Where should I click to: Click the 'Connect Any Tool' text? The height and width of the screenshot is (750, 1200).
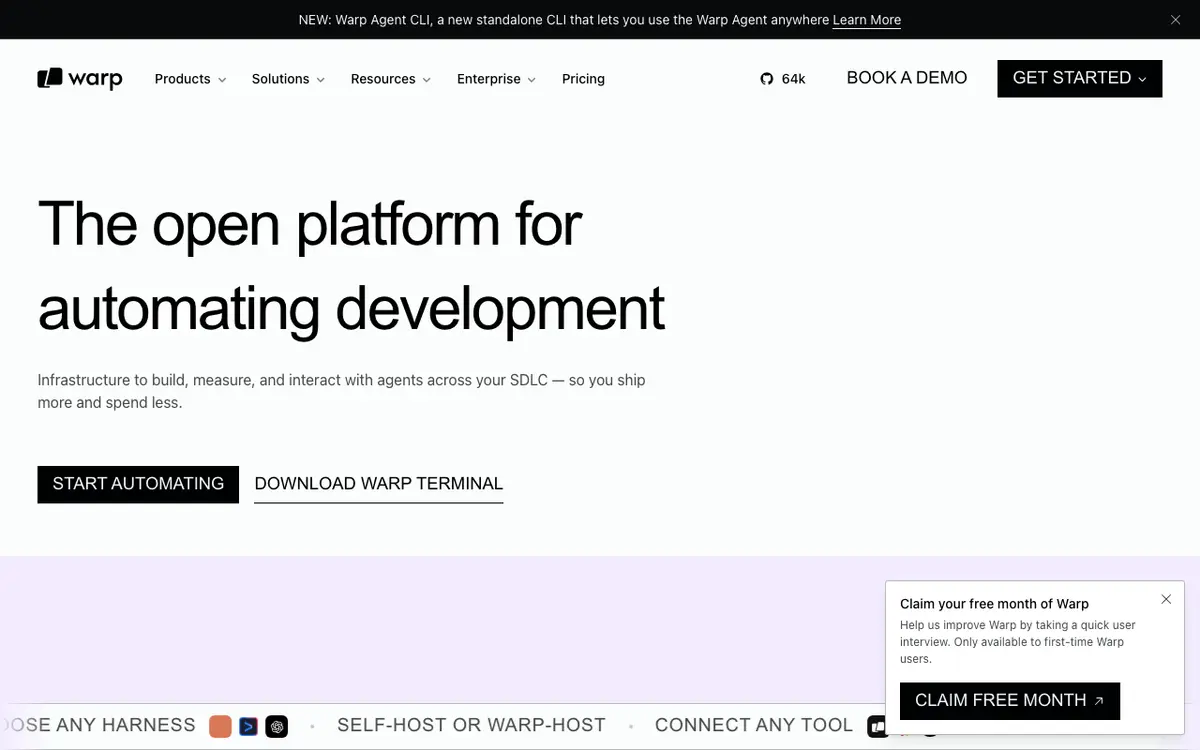point(753,725)
